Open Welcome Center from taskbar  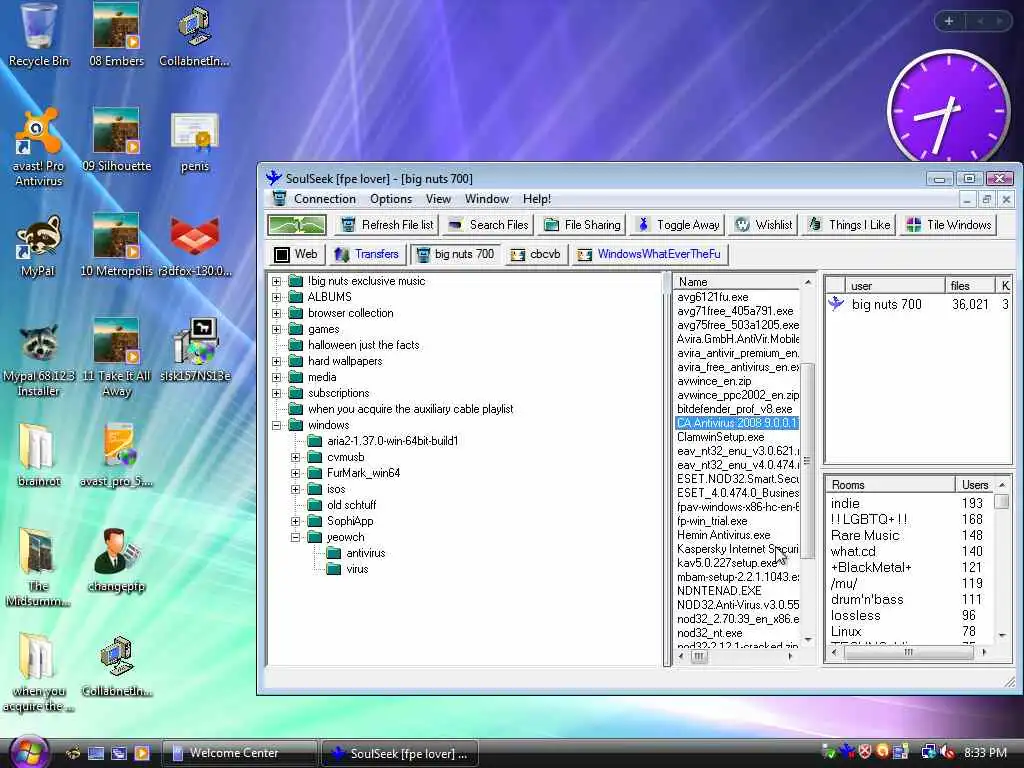coord(239,753)
